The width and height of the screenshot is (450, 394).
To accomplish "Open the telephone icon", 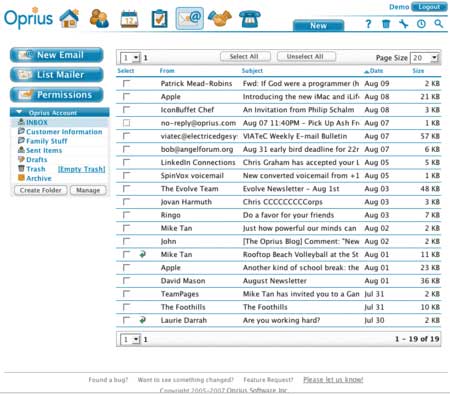I will click(x=250, y=19).
